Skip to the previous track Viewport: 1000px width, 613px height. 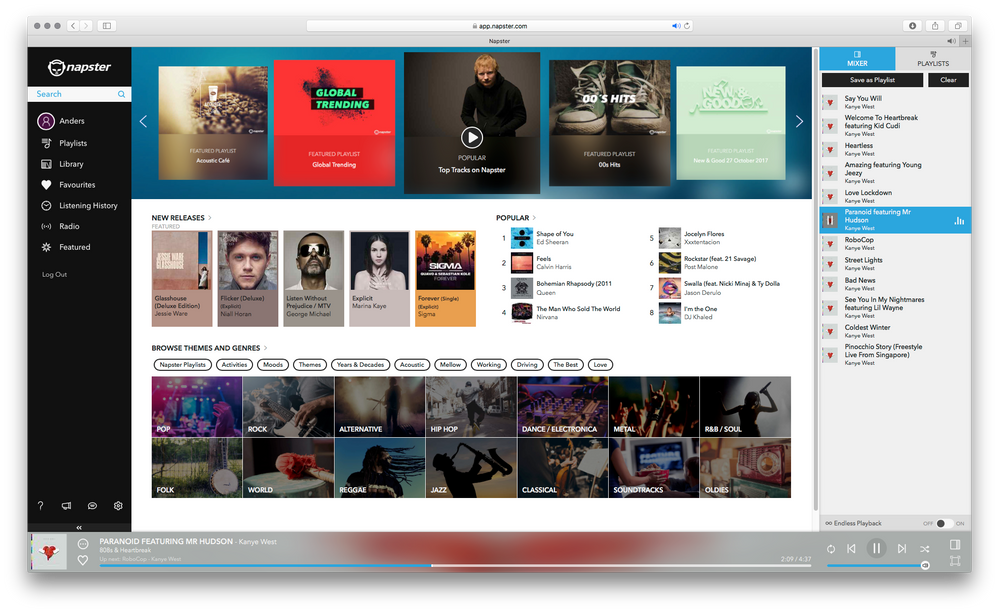click(851, 549)
